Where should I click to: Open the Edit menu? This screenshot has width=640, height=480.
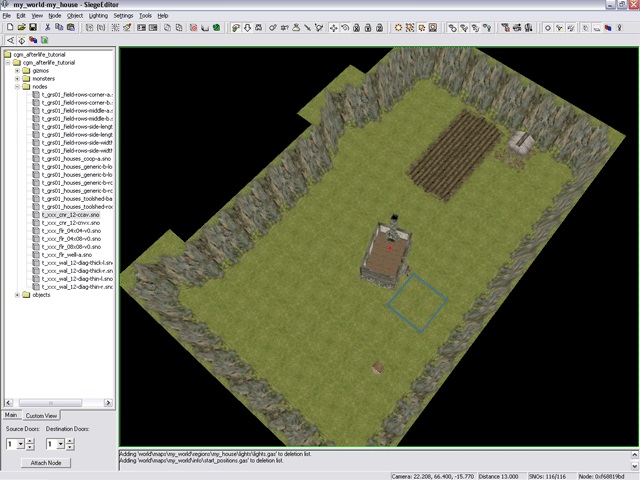point(21,16)
